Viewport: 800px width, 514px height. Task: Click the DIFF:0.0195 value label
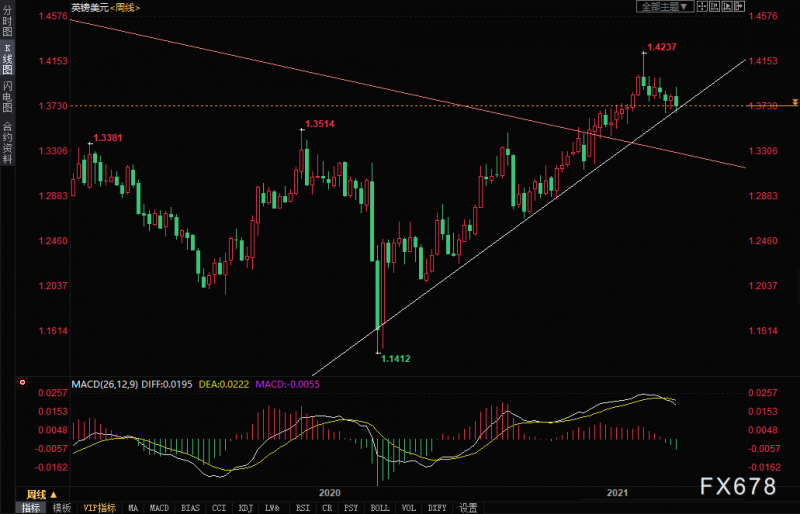click(x=167, y=384)
